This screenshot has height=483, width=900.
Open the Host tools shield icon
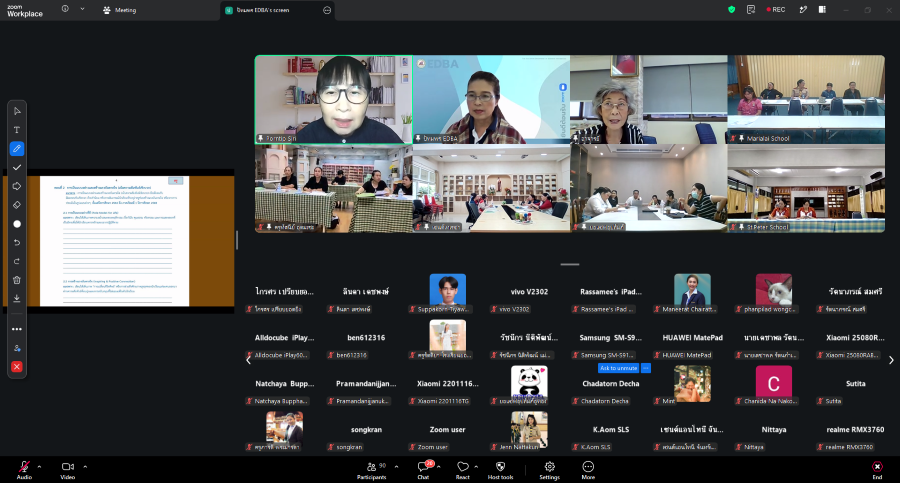point(501,470)
